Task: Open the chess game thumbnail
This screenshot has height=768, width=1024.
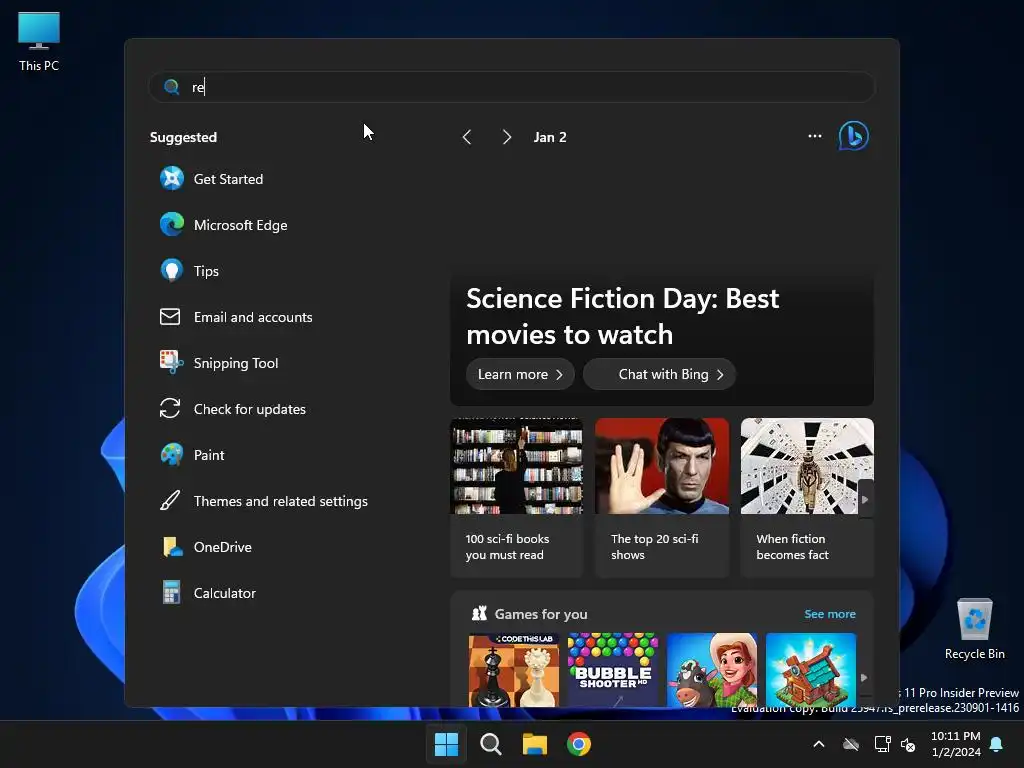Action: click(513, 670)
